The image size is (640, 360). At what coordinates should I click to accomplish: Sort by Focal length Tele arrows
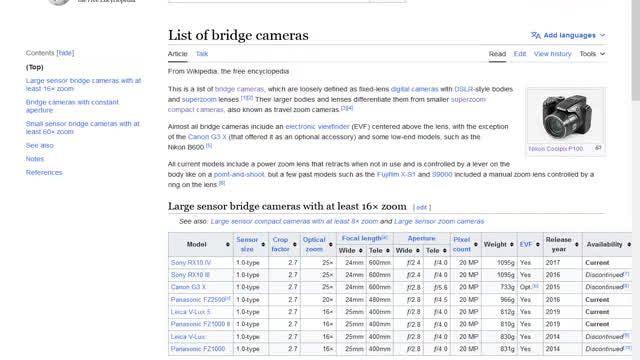(x=388, y=251)
